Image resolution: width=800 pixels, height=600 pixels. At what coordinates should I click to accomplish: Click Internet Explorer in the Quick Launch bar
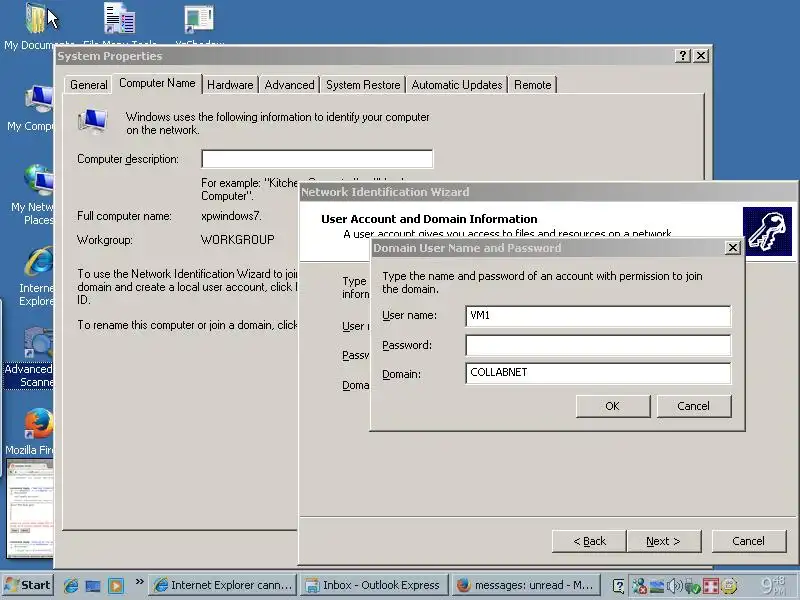pyautogui.click(x=70, y=585)
